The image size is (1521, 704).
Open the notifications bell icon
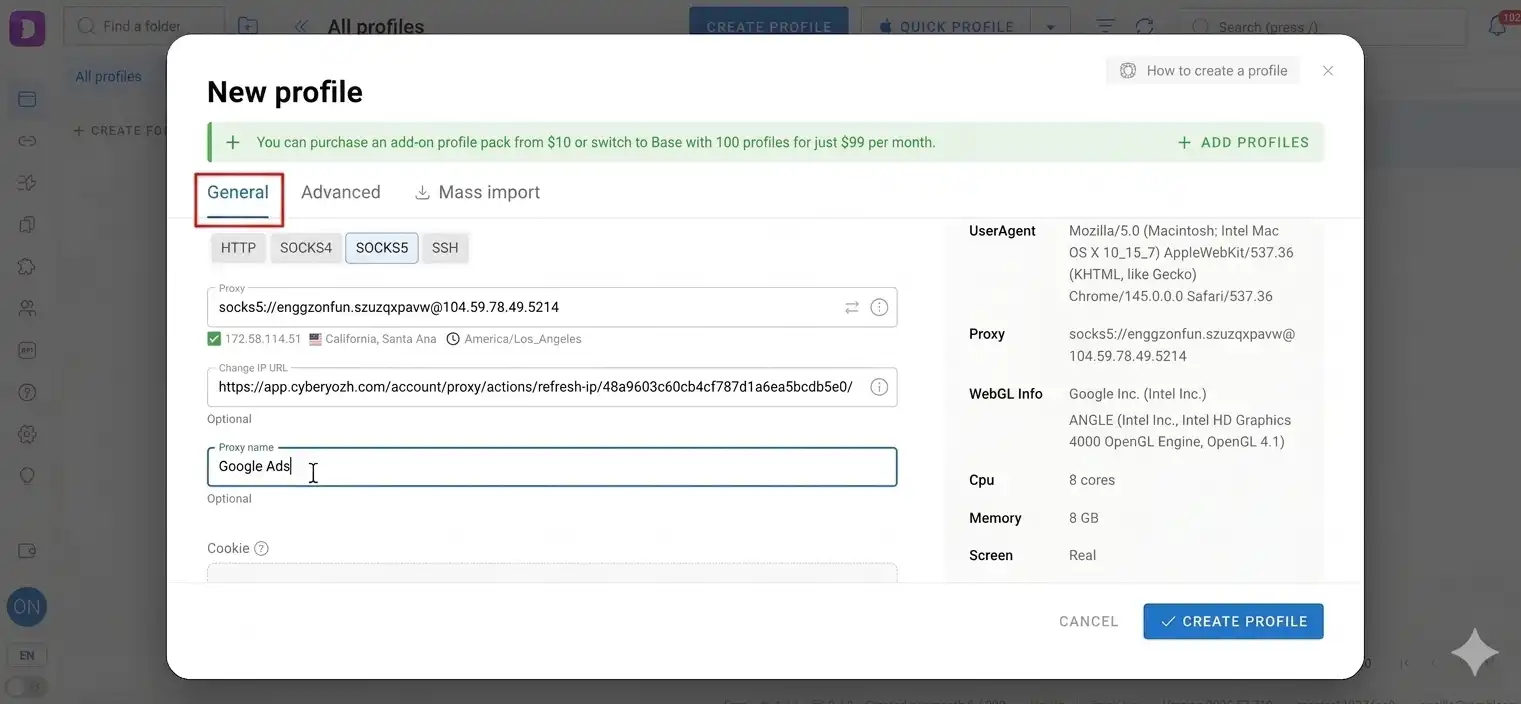pos(1497,27)
